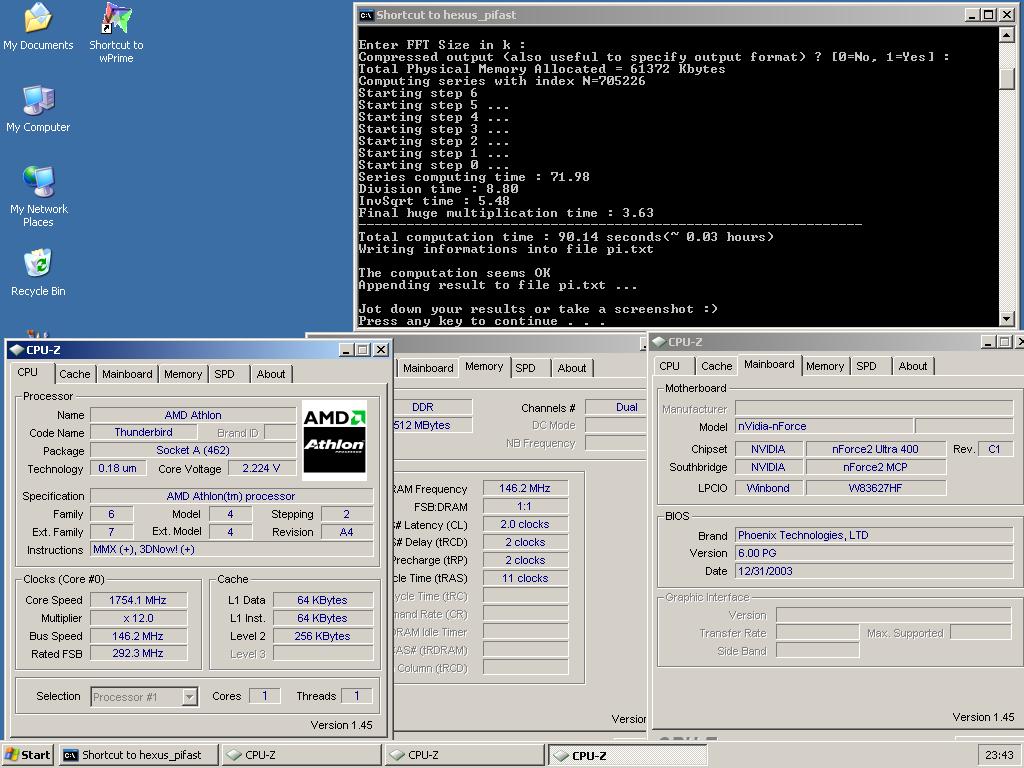Select the Mainboard tab in the right CPU-Z window
Viewport: 1024px width, 768px height.
click(x=769, y=364)
